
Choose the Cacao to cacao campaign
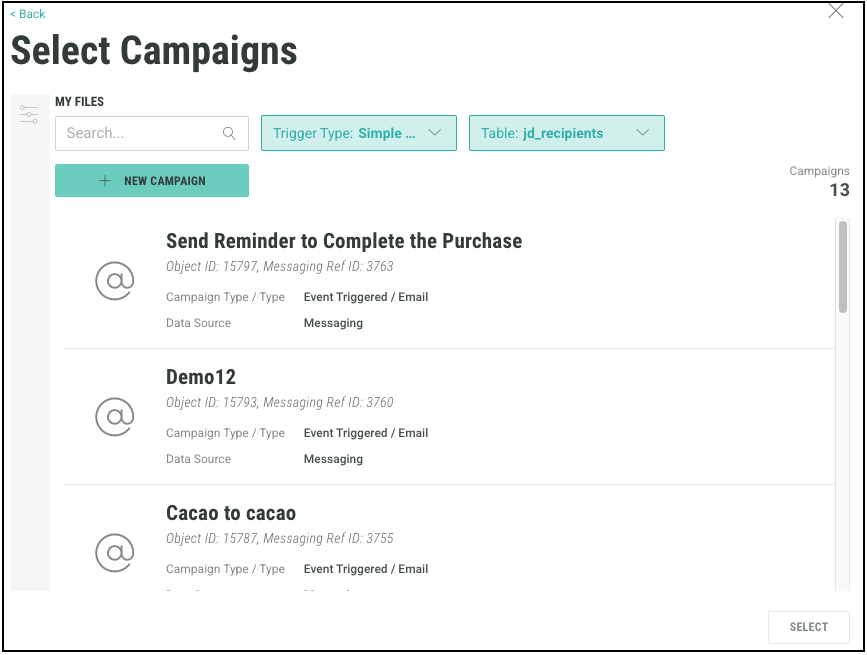pyautogui.click(x=231, y=513)
